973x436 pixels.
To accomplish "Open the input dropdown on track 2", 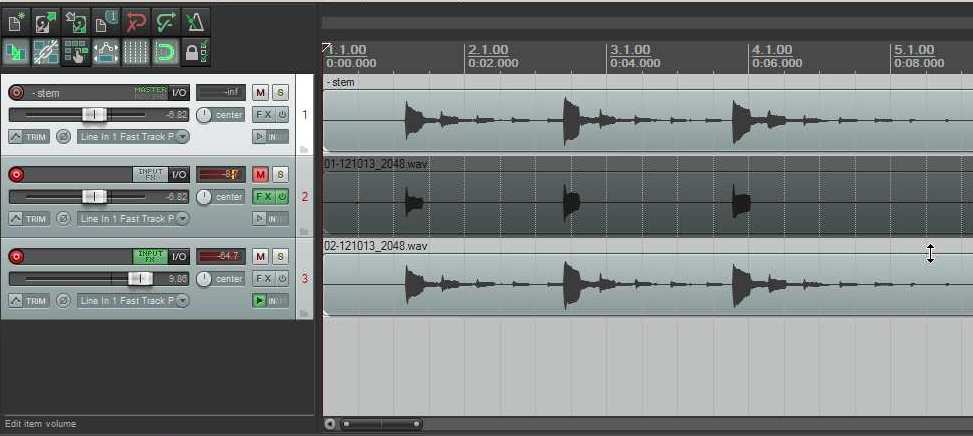I will pos(133,218).
